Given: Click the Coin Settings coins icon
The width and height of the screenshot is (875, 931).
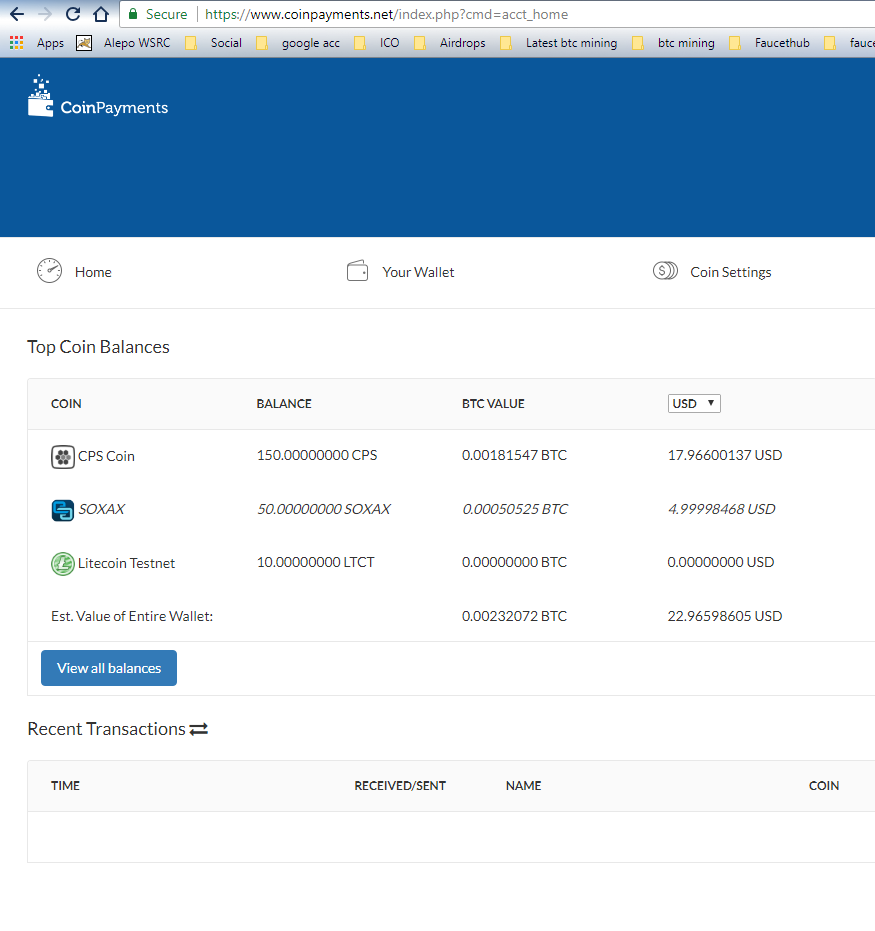Looking at the screenshot, I should pyautogui.click(x=665, y=271).
